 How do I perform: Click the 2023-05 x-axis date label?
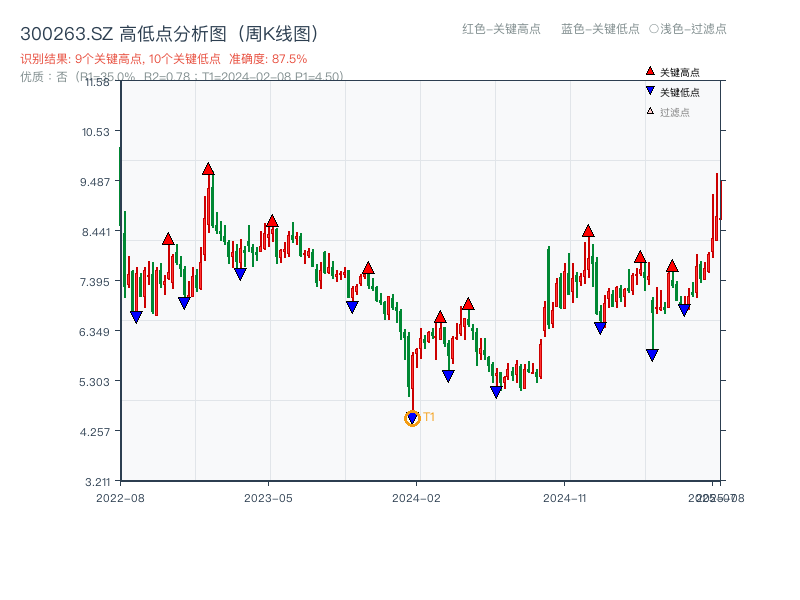point(268,498)
